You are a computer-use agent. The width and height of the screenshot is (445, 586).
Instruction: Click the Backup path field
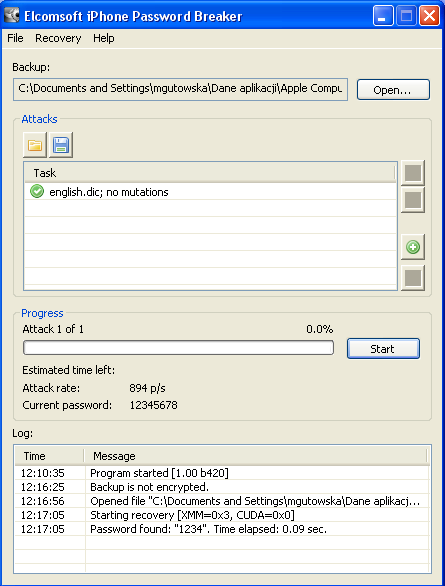pyautogui.click(x=180, y=89)
